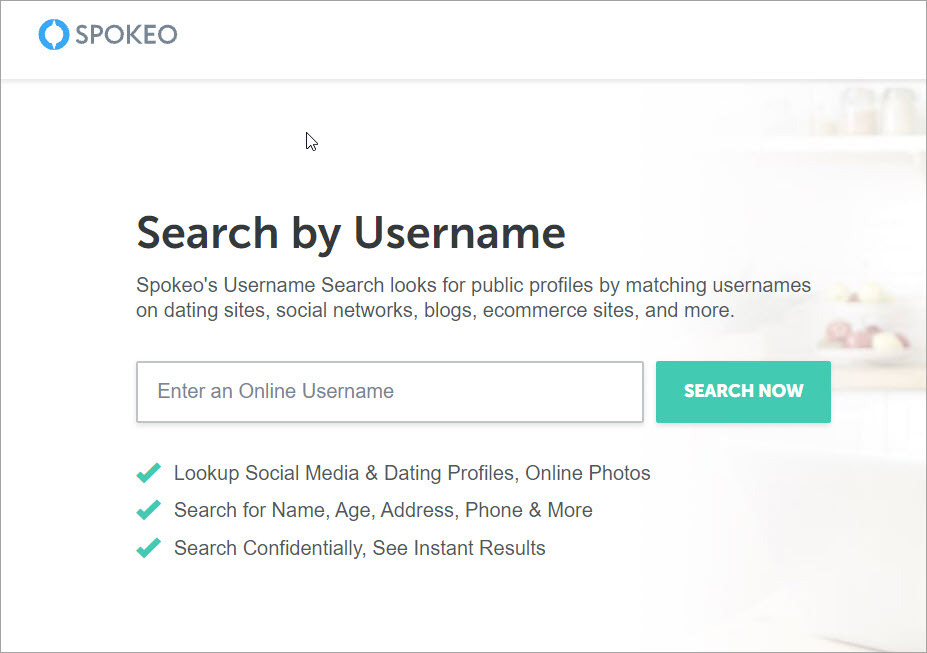This screenshot has height=653, width=927.
Task: Click the Search Confidentially text
Action: click(x=270, y=548)
